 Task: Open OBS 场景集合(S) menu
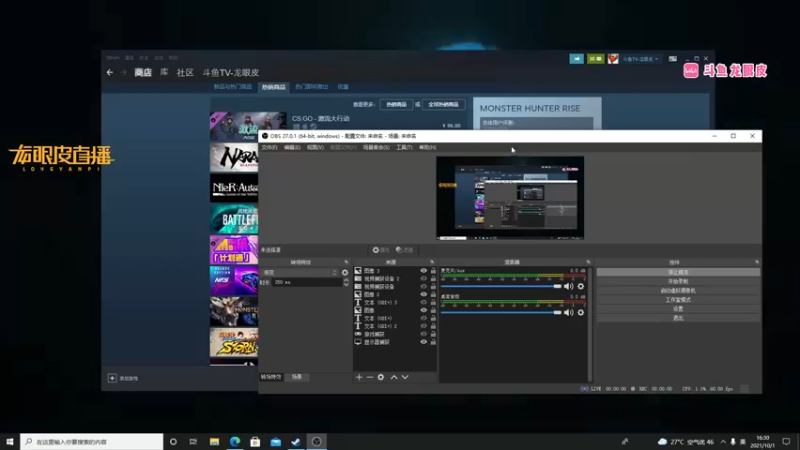coord(376,147)
